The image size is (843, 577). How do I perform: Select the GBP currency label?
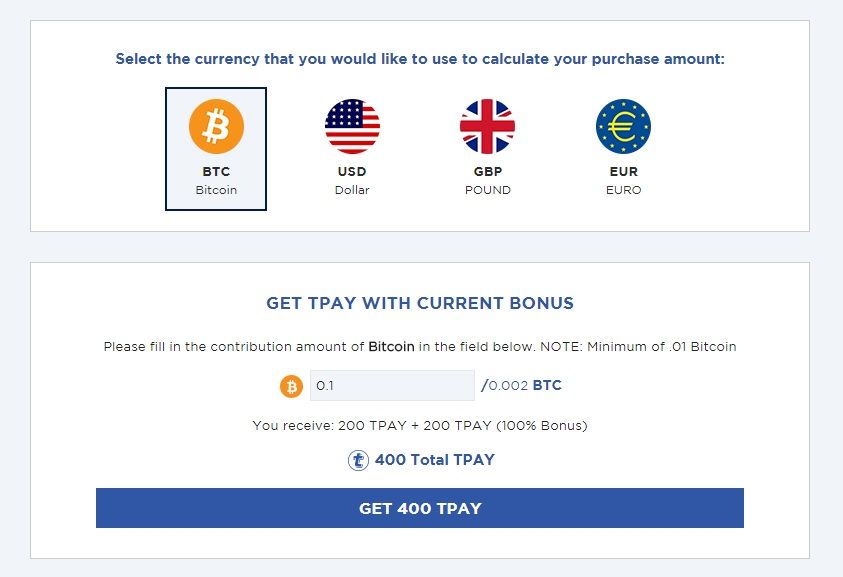tap(488, 172)
